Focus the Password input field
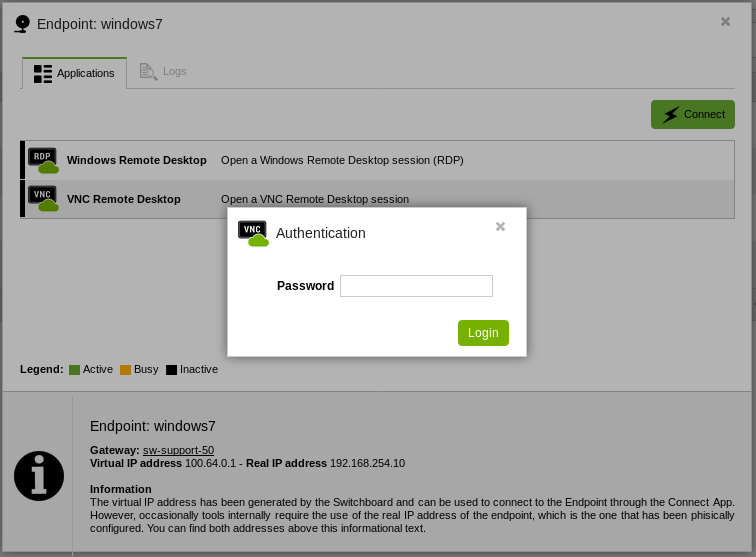The image size is (756, 557). pyautogui.click(x=416, y=286)
